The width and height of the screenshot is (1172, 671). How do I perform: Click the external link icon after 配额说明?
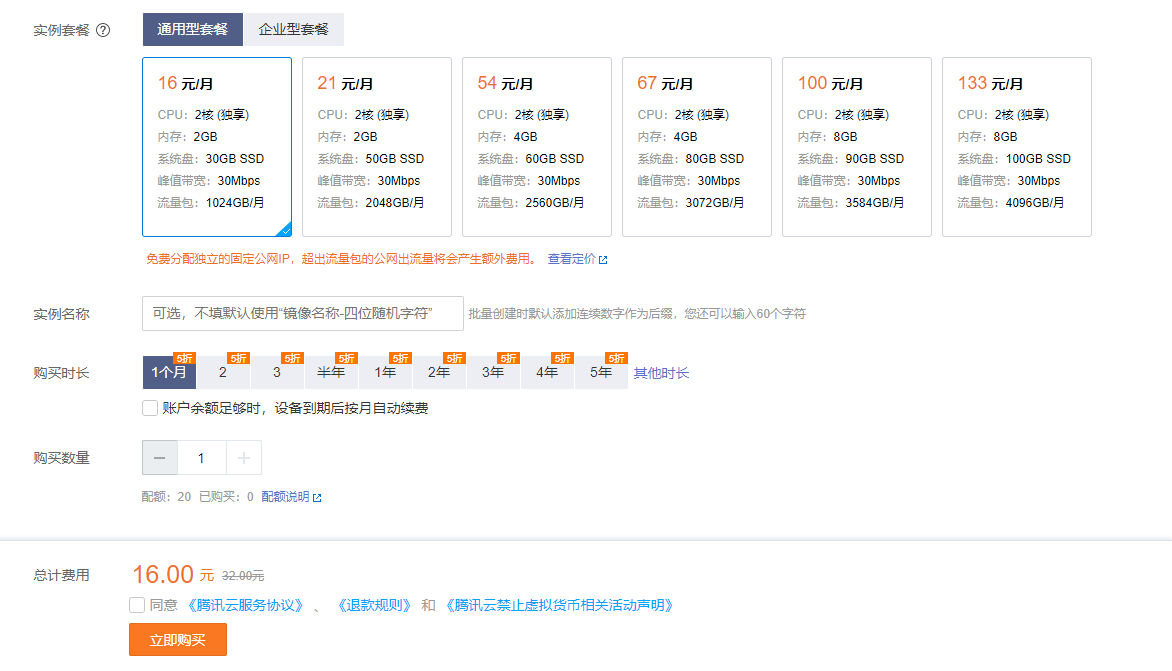point(317,497)
